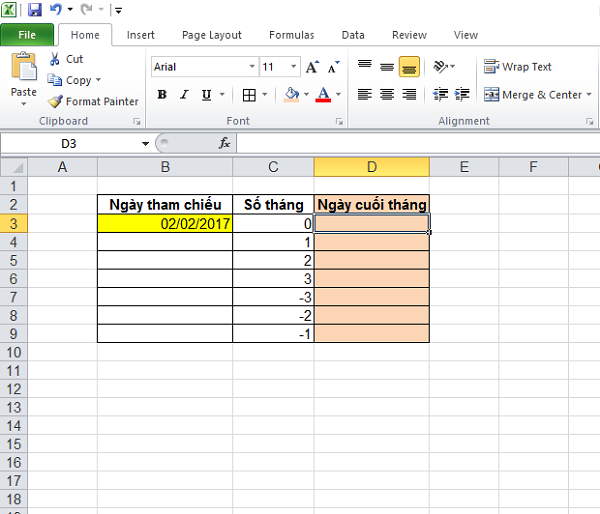Toggle Wrap Text for the cell
This screenshot has width=600, height=514.
(518, 67)
